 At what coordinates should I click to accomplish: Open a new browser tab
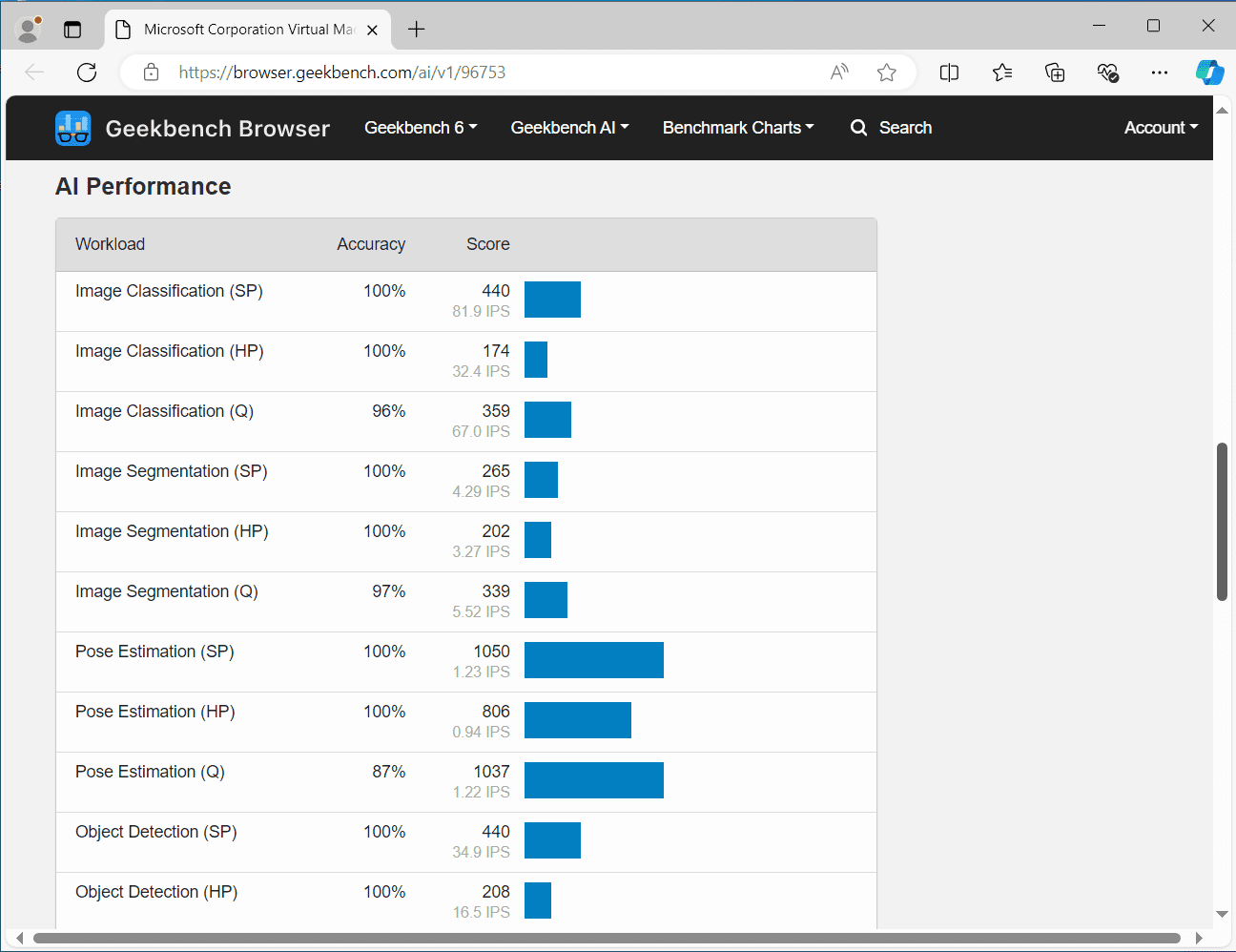coord(417,30)
